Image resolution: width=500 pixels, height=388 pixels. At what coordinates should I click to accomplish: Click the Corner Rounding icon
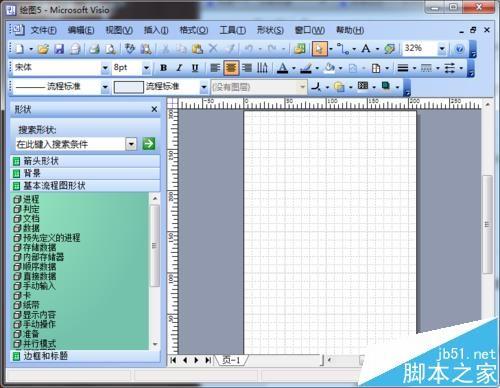click(x=315, y=87)
